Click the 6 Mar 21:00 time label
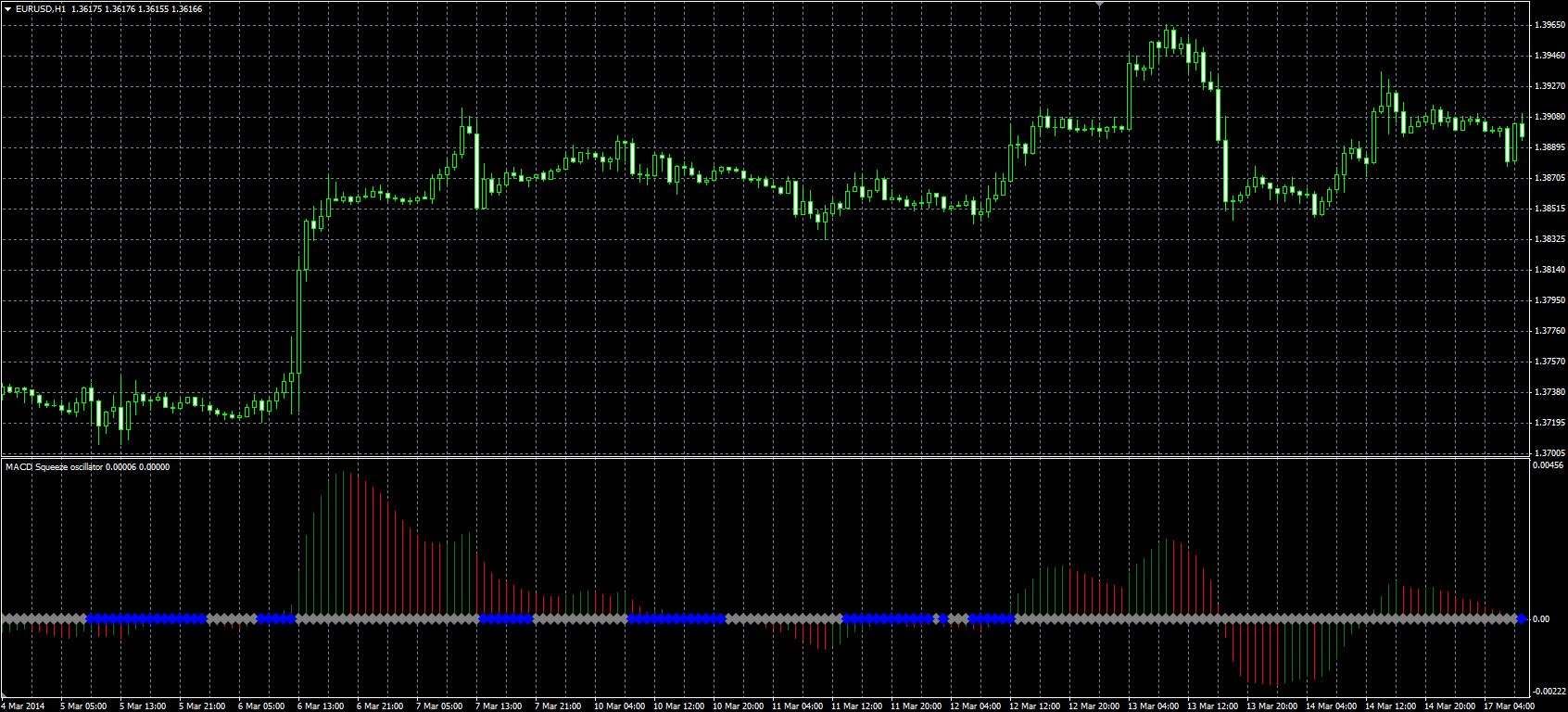 pyautogui.click(x=380, y=706)
